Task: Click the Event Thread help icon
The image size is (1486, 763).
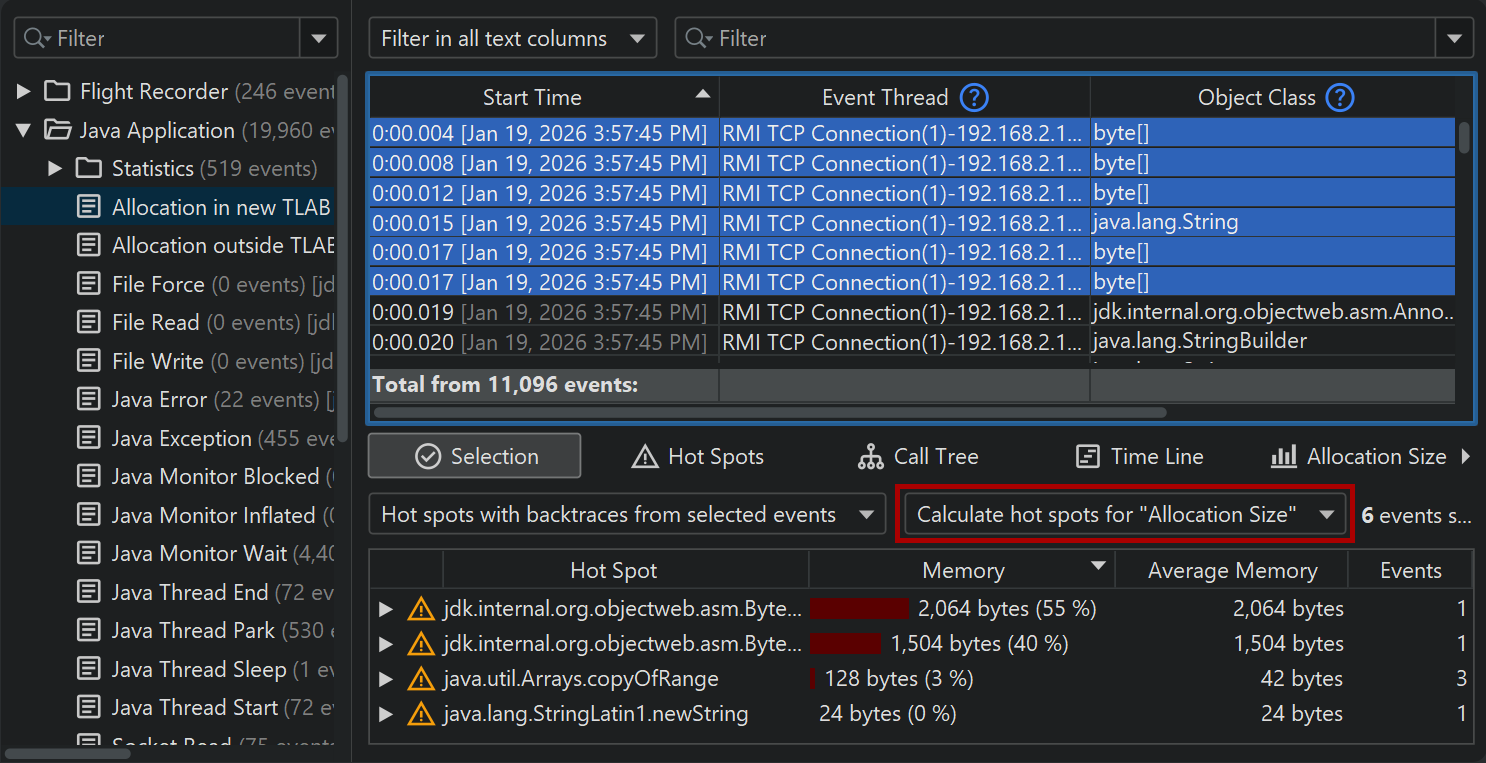Action: [x=974, y=97]
